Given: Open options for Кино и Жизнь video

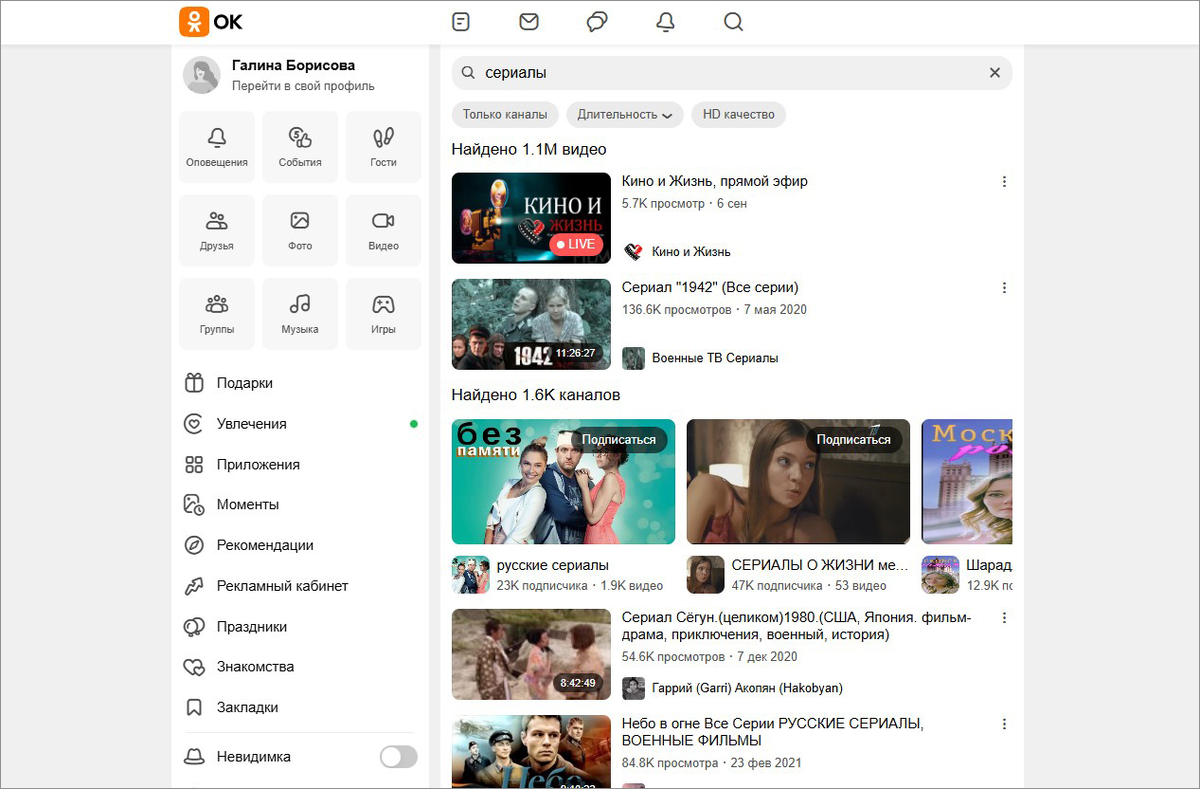Looking at the screenshot, I should [1004, 182].
